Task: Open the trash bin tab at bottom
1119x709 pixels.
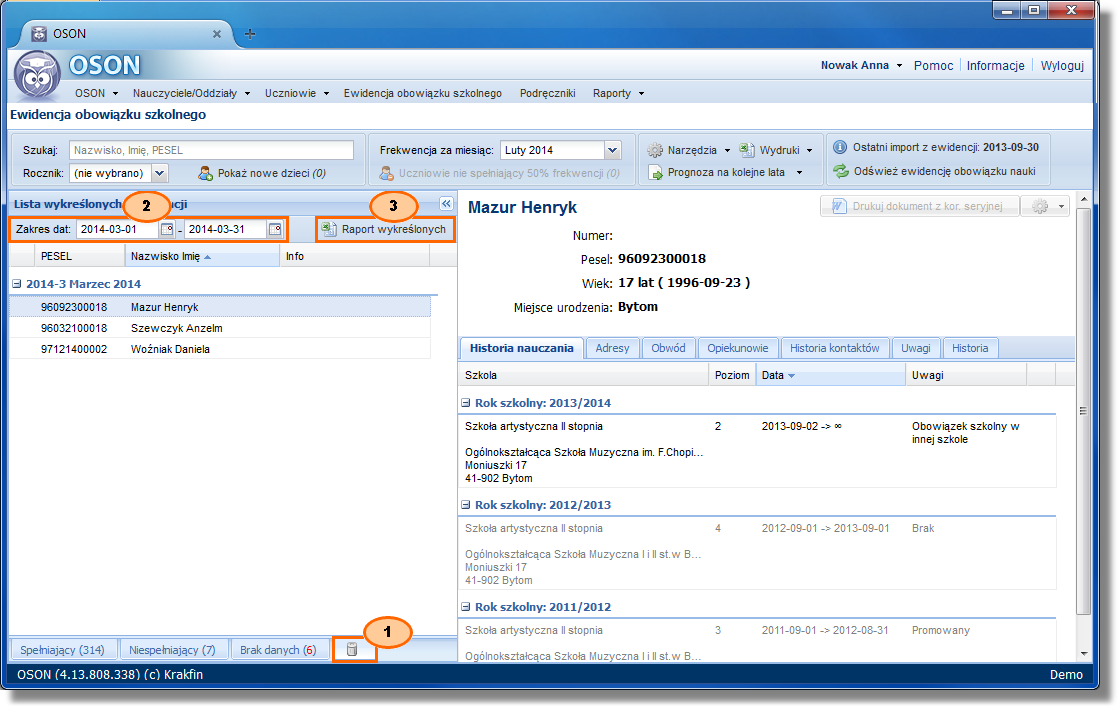Action: tap(353, 650)
